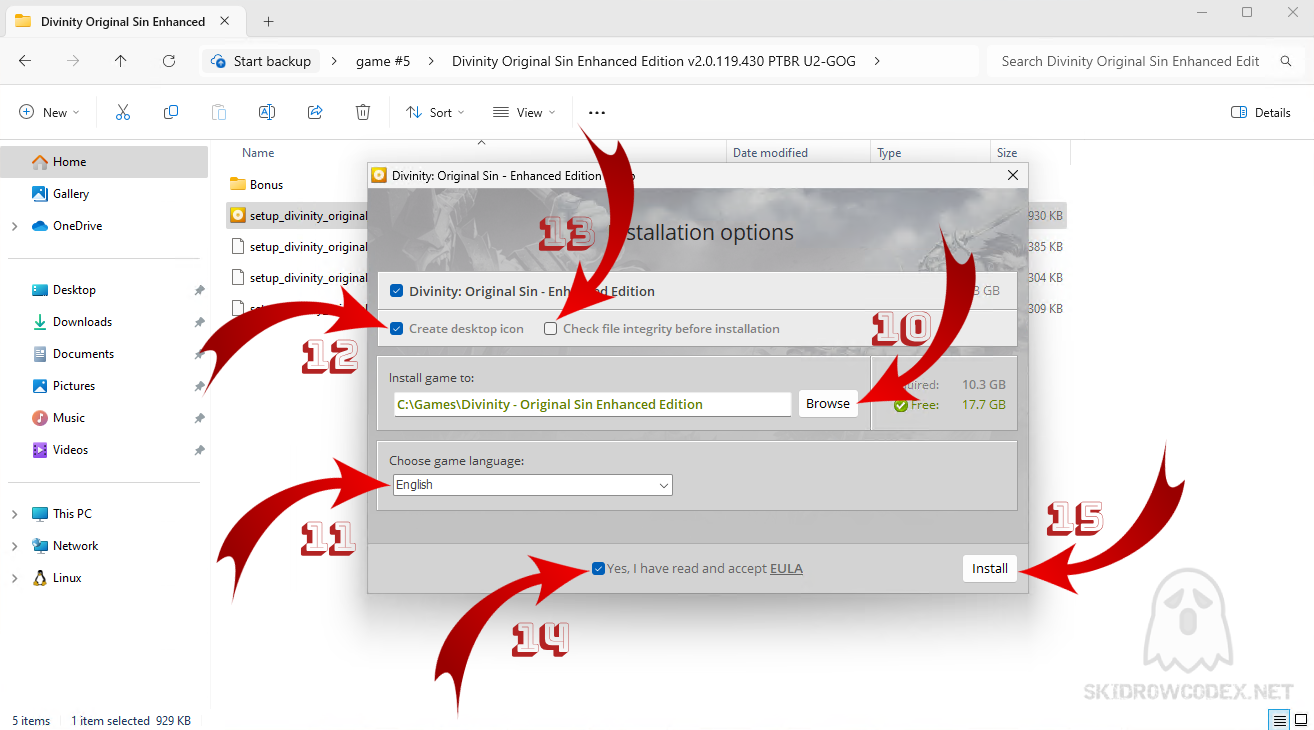Image resolution: width=1314 pixels, height=730 pixels.
Task: Uncheck Create desktop icon
Action: tap(397, 328)
